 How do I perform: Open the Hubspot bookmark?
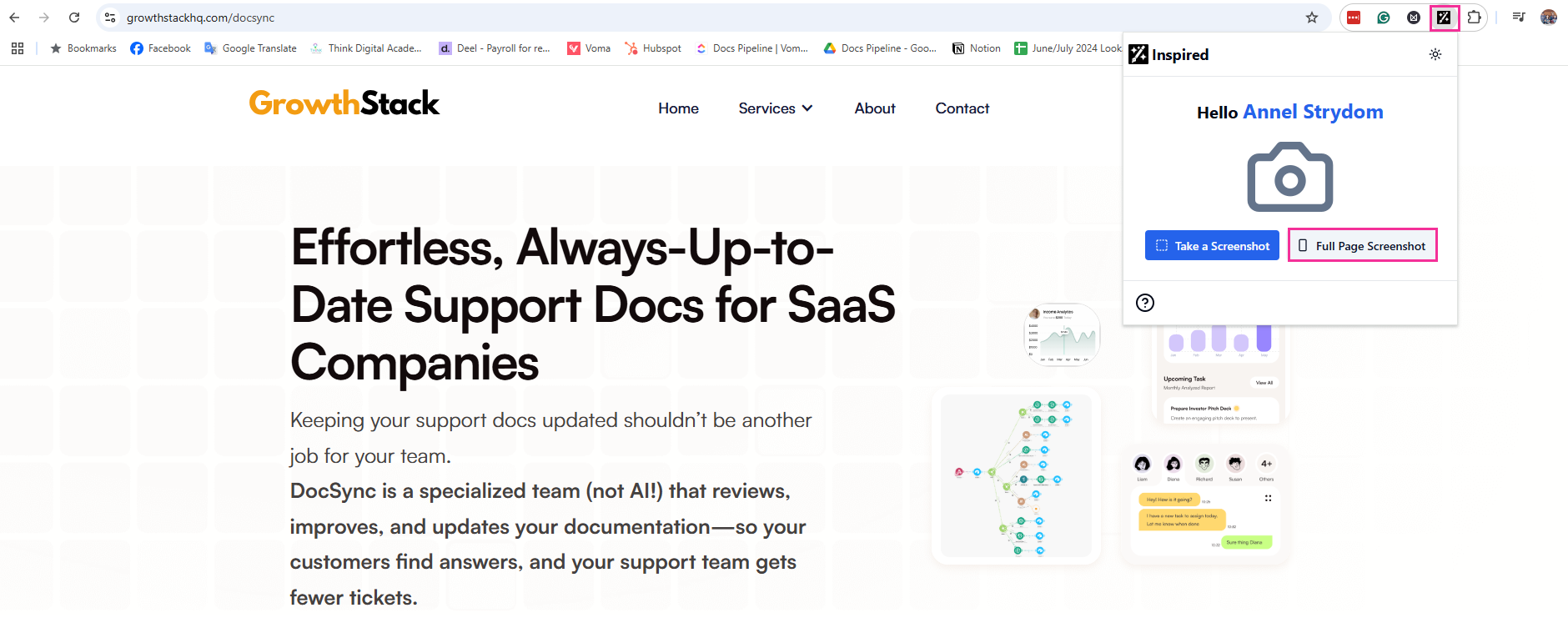click(653, 48)
